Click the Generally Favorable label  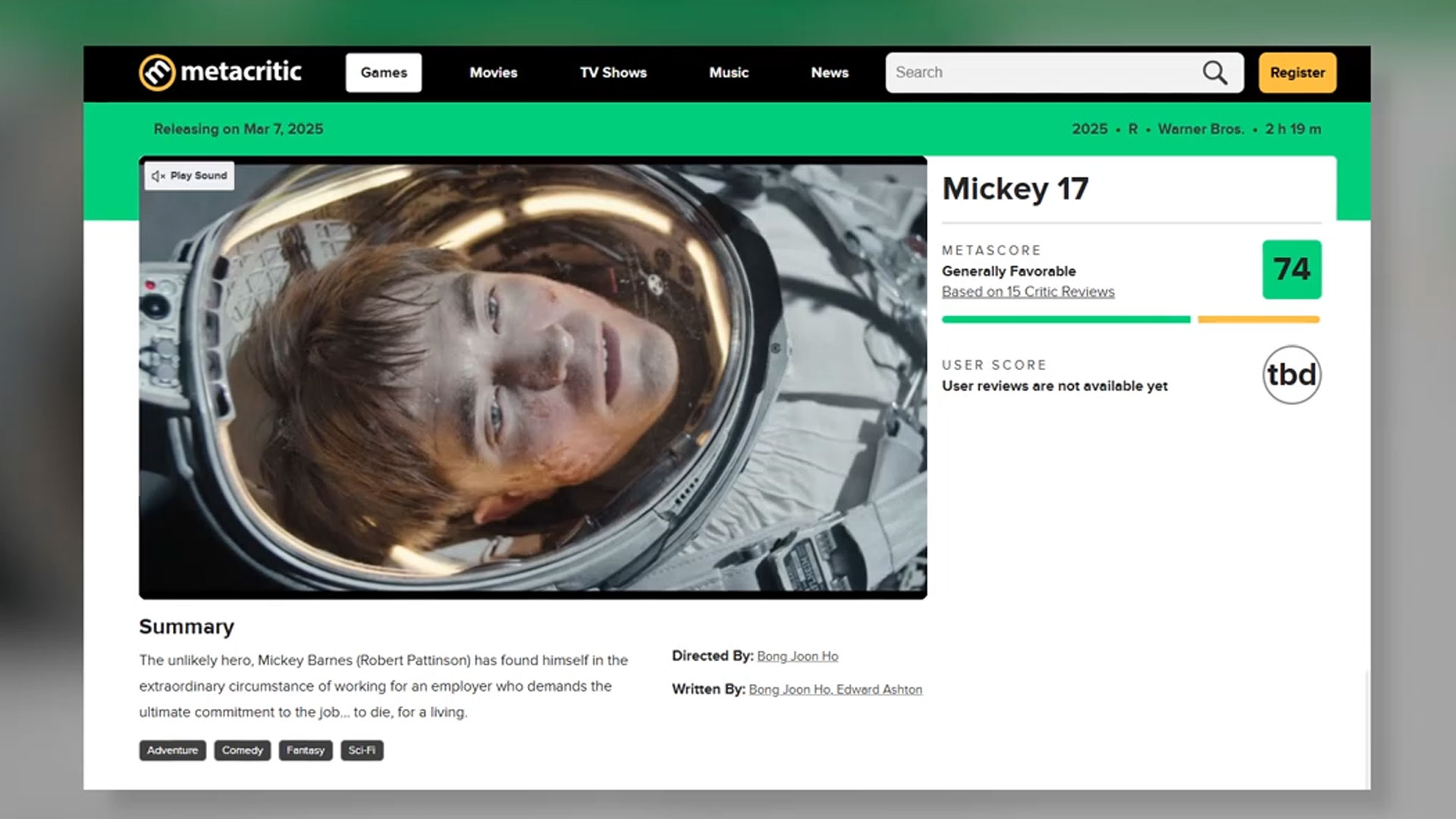click(x=1009, y=271)
